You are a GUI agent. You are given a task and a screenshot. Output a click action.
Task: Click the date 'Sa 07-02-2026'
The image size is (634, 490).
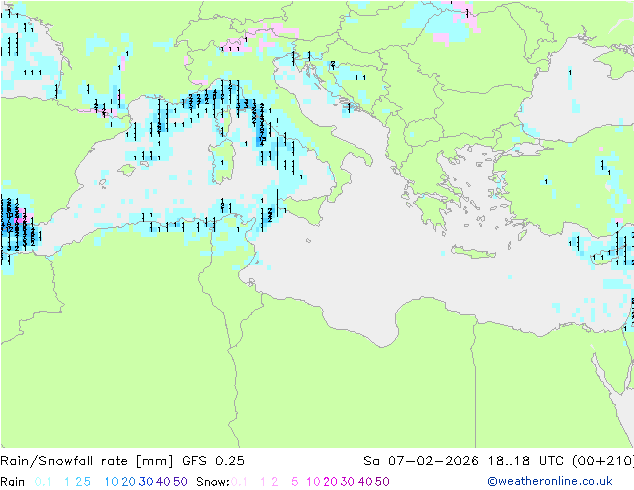(x=421, y=461)
